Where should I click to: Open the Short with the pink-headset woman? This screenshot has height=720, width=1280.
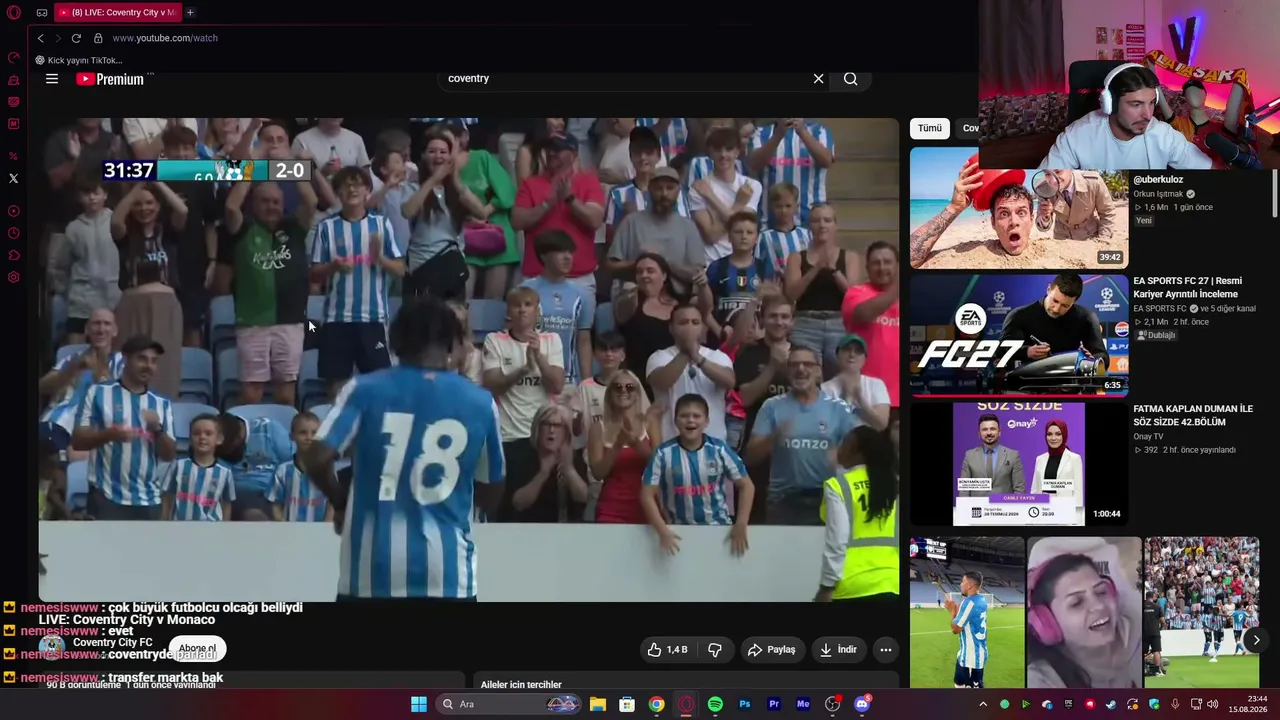(1084, 612)
